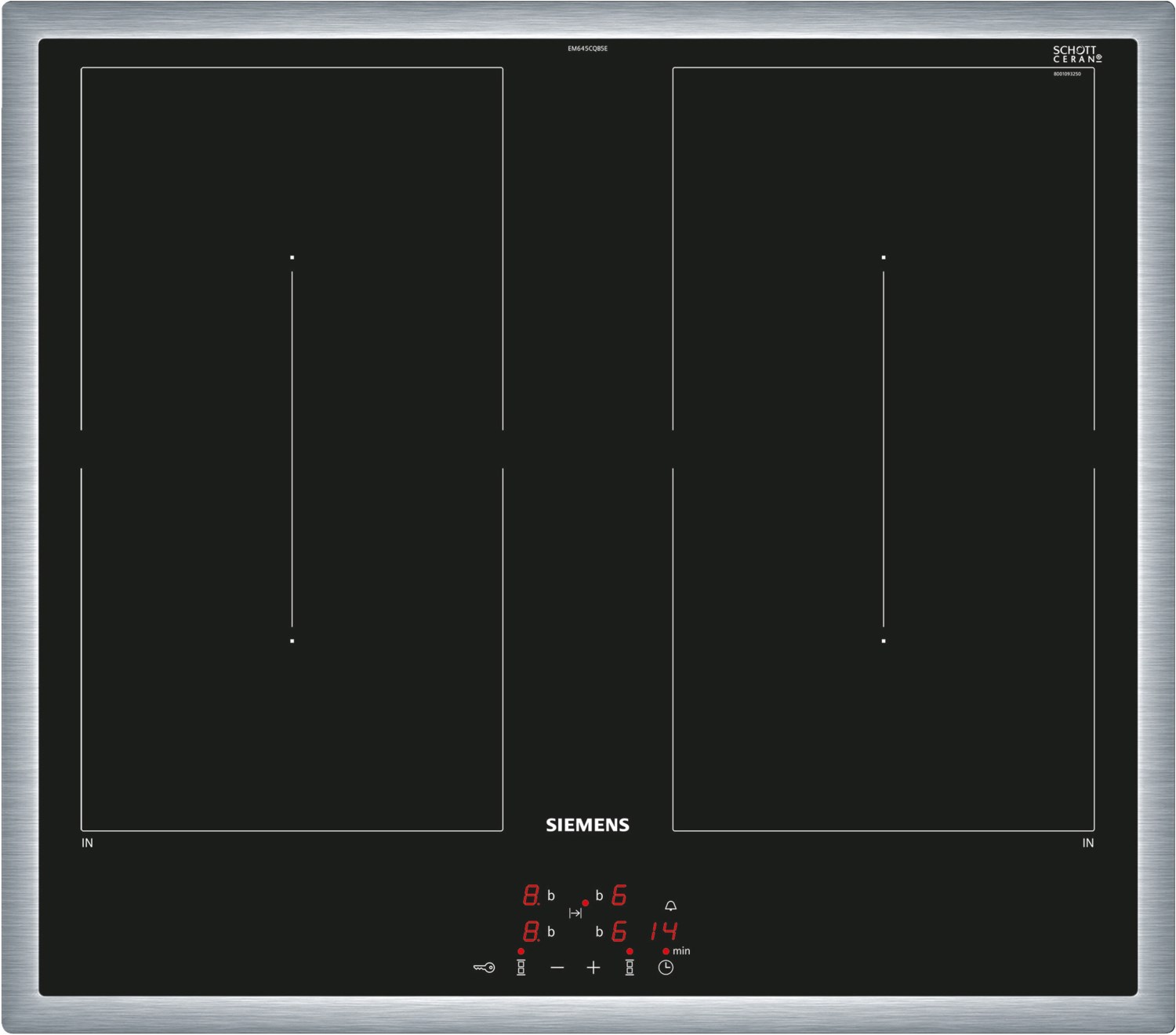Select the left flex zone selector icon
1176x1035 pixels.
[521, 968]
